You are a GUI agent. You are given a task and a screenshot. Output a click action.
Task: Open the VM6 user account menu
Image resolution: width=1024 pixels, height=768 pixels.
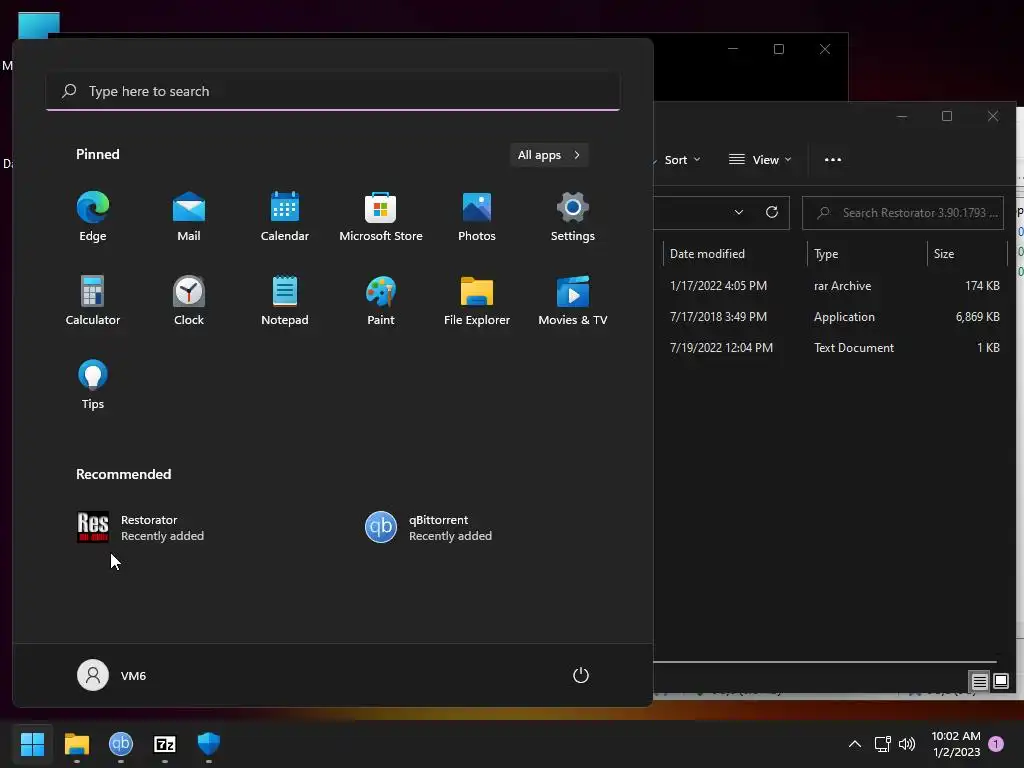[x=112, y=675]
